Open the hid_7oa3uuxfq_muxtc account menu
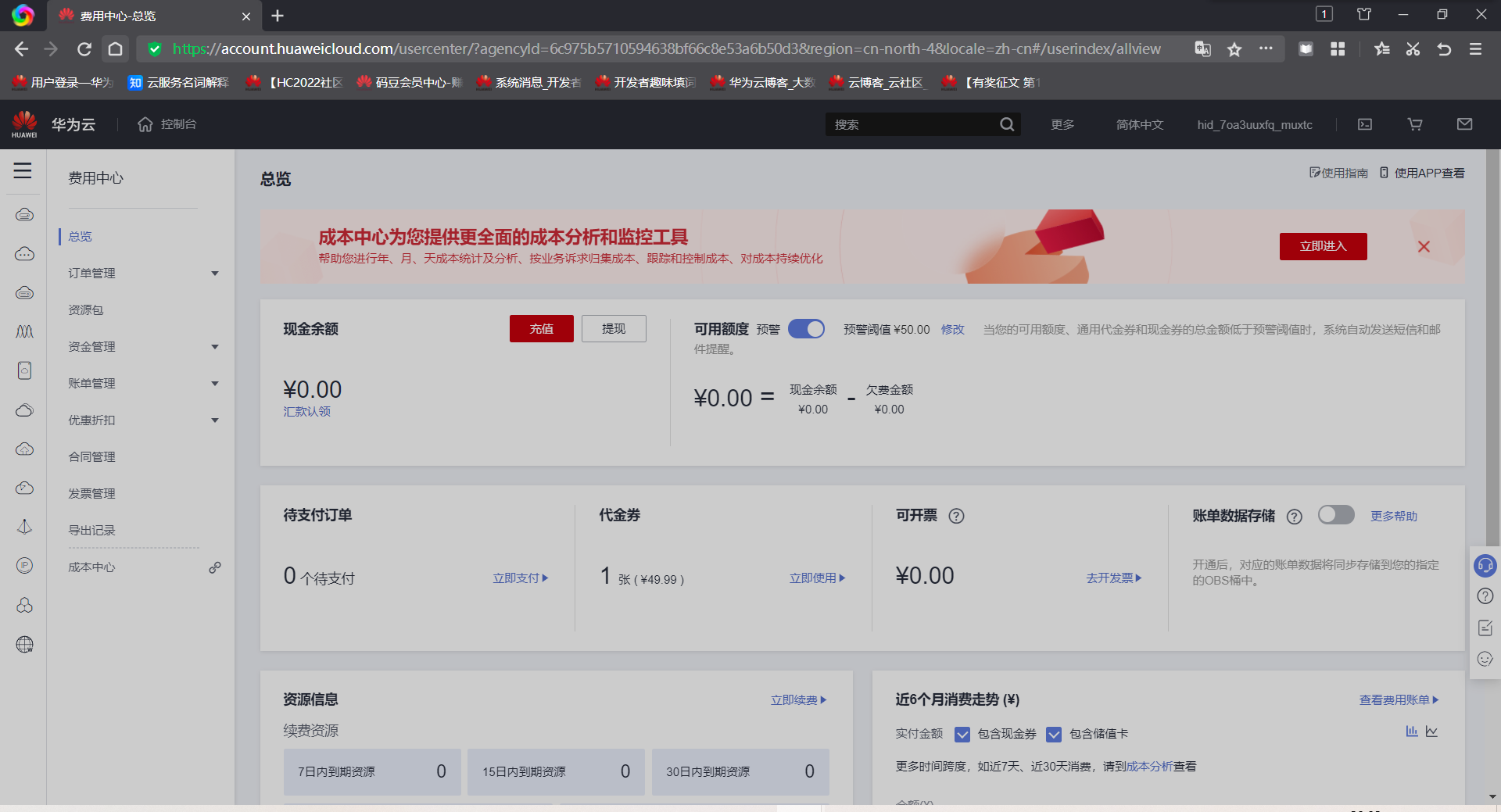Screen dimensions: 1501x812 (1255, 125)
